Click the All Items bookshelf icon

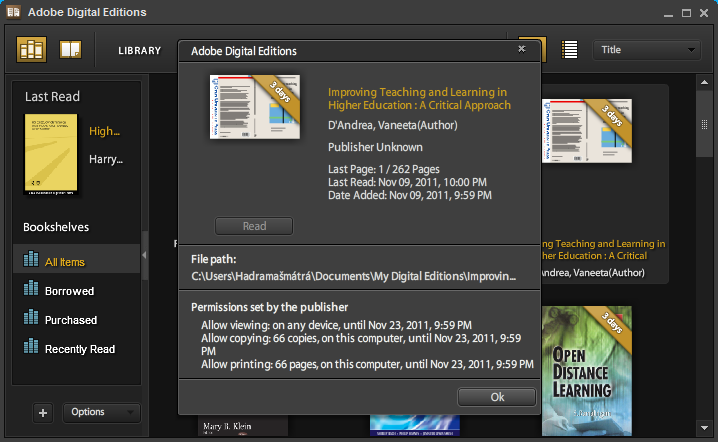(x=31, y=259)
